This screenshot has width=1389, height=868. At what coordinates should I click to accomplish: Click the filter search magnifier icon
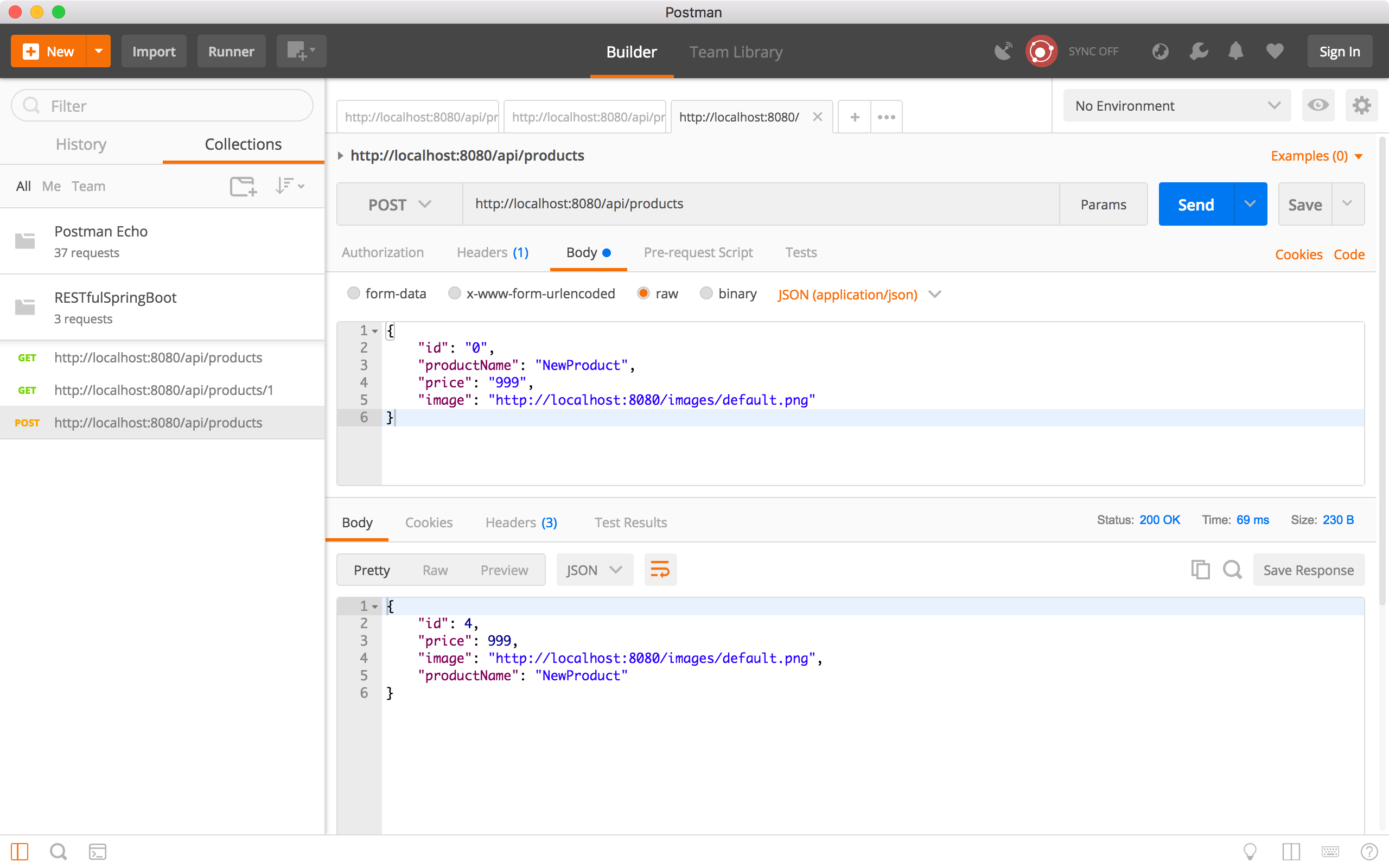31,105
